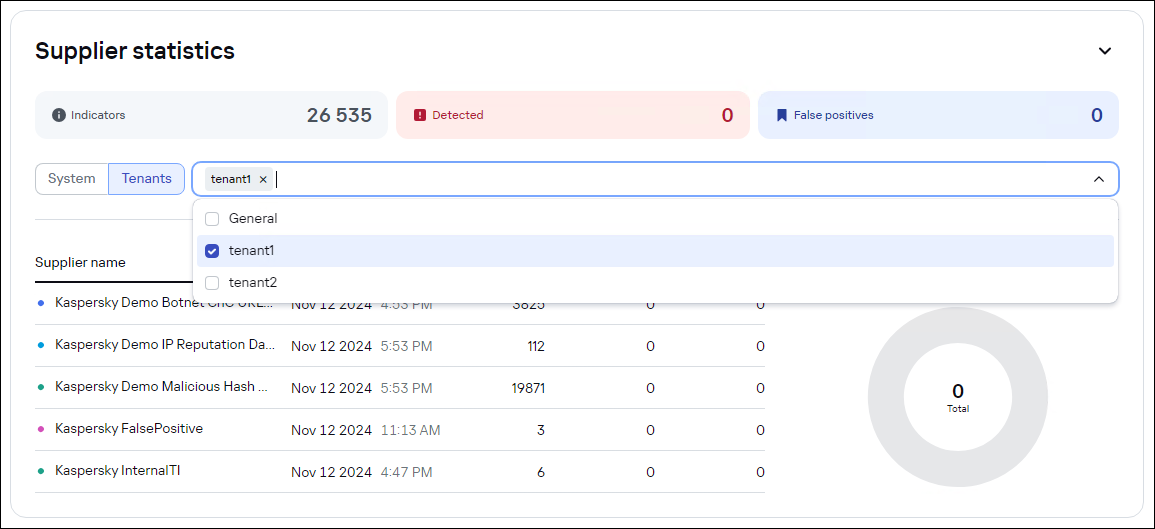Image resolution: width=1155 pixels, height=529 pixels.
Task: Click the indicator count 112
Action: click(535, 346)
